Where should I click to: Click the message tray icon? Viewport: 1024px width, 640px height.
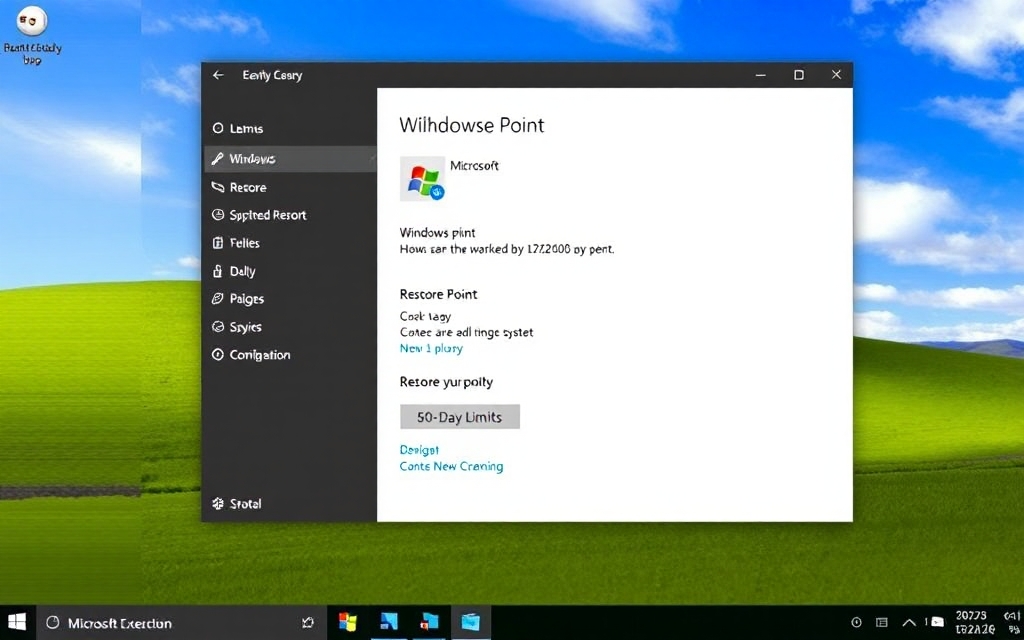click(937, 622)
